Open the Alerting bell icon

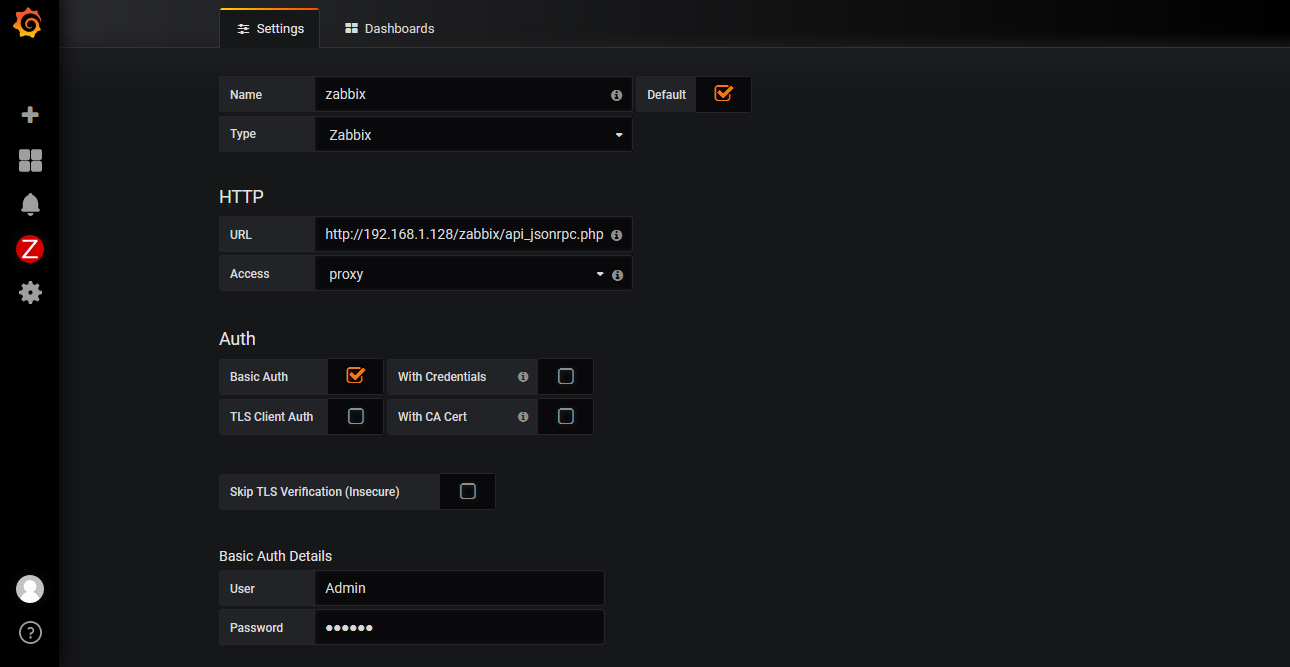[30, 204]
